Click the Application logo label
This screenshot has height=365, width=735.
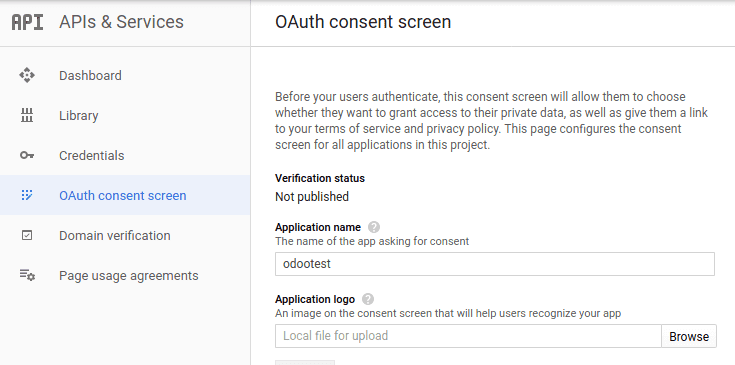tap(315, 299)
